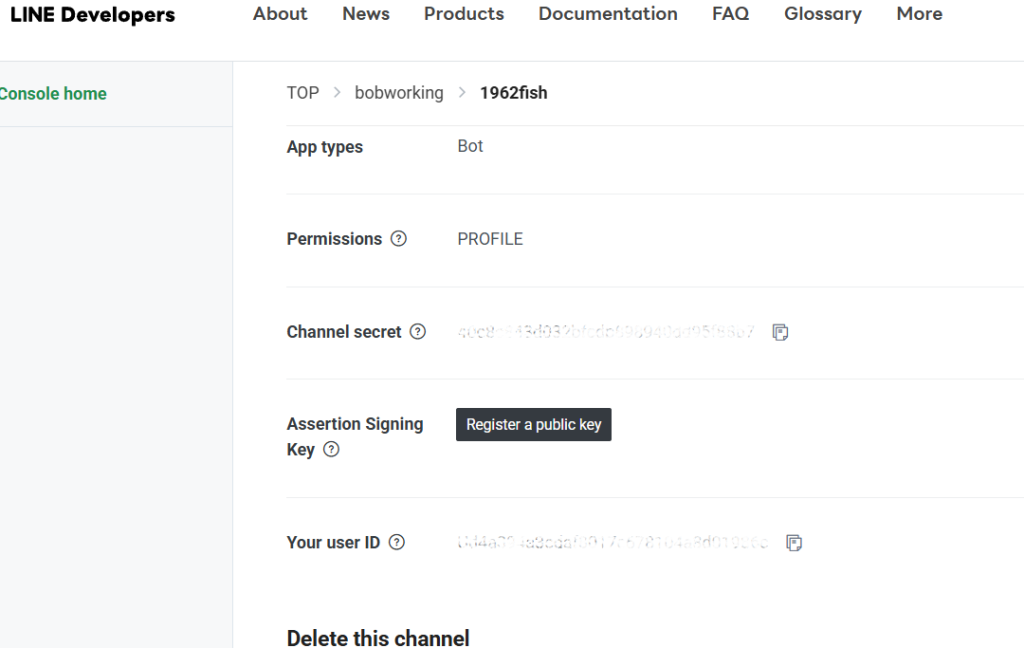The image size is (1024, 648).
Task: Open help icon beside Permissions
Action: [398, 239]
